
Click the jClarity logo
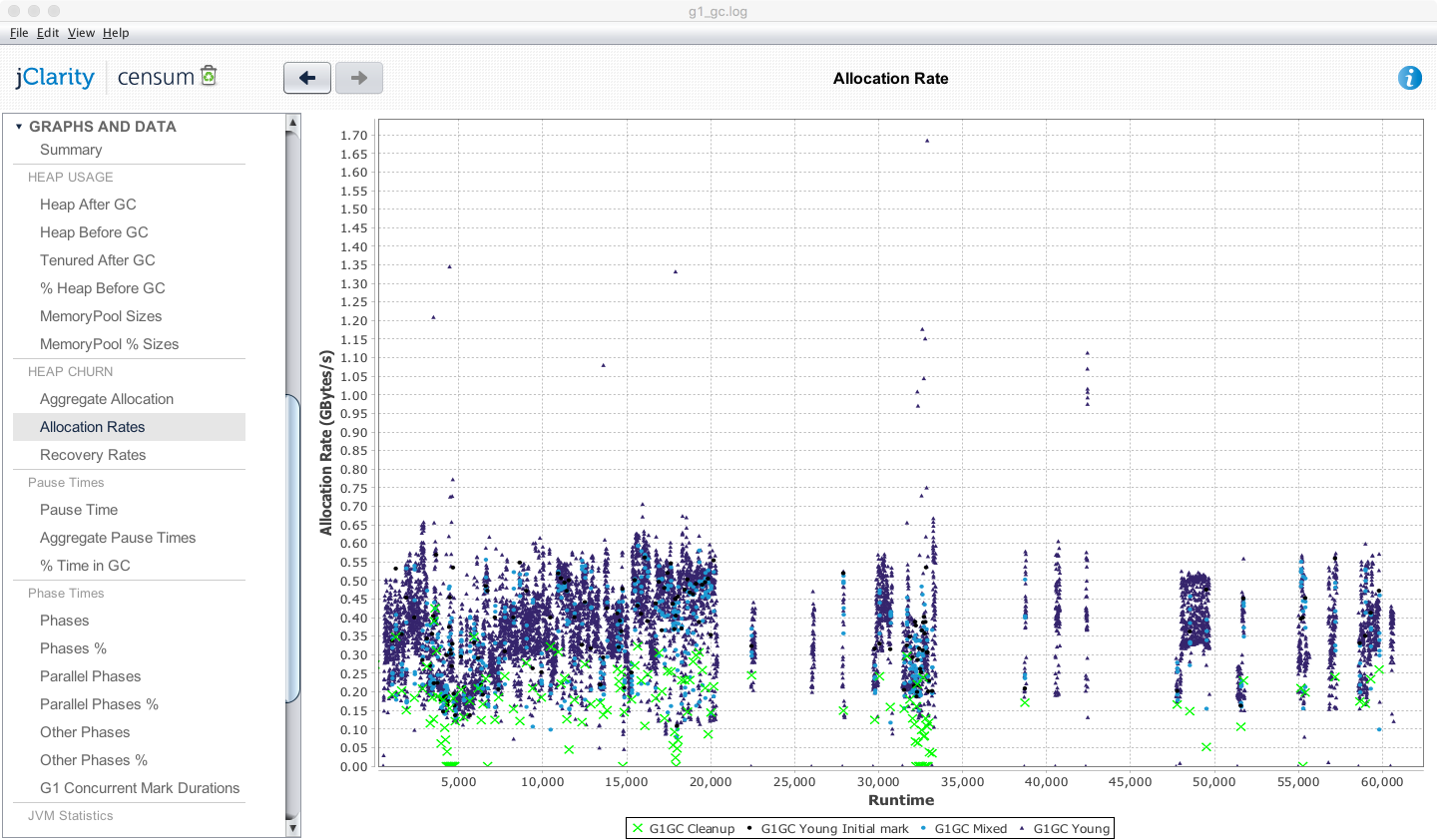tap(55, 78)
